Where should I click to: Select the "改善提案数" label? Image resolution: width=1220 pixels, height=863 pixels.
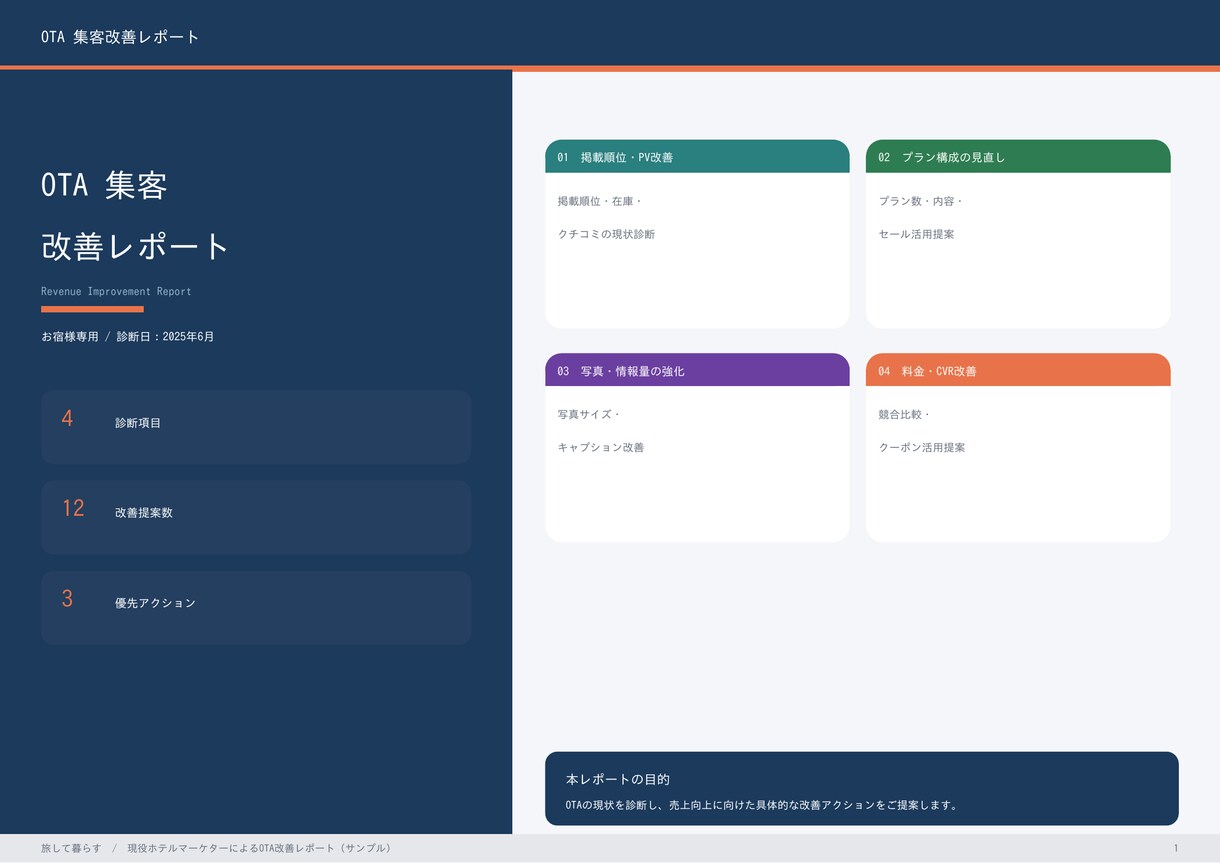(144, 513)
